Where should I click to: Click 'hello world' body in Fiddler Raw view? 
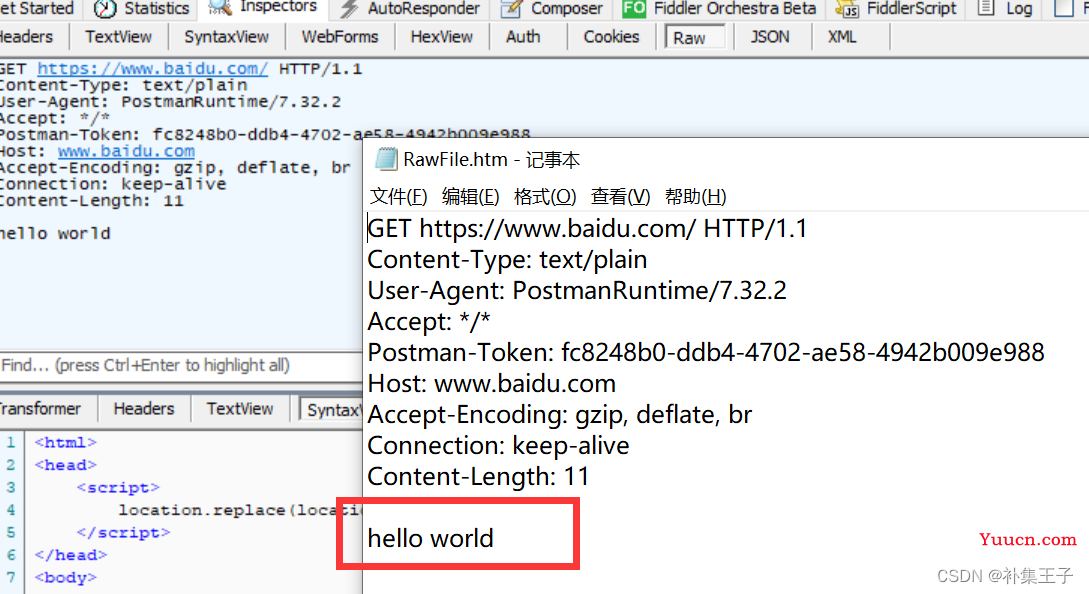pyautogui.click(x=55, y=233)
